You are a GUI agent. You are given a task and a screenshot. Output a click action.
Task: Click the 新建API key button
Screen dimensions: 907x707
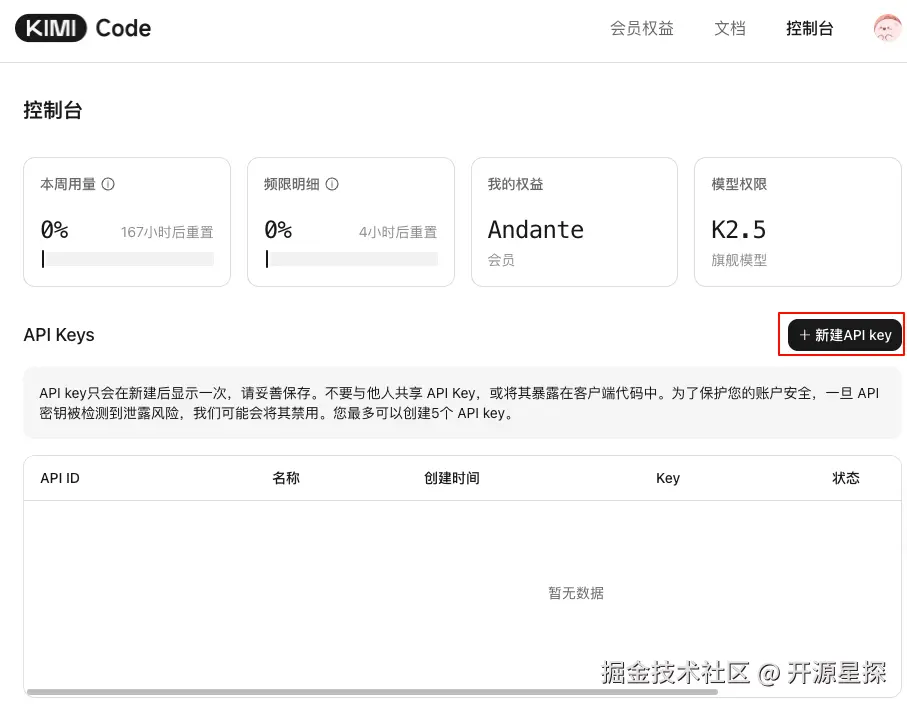(x=845, y=335)
